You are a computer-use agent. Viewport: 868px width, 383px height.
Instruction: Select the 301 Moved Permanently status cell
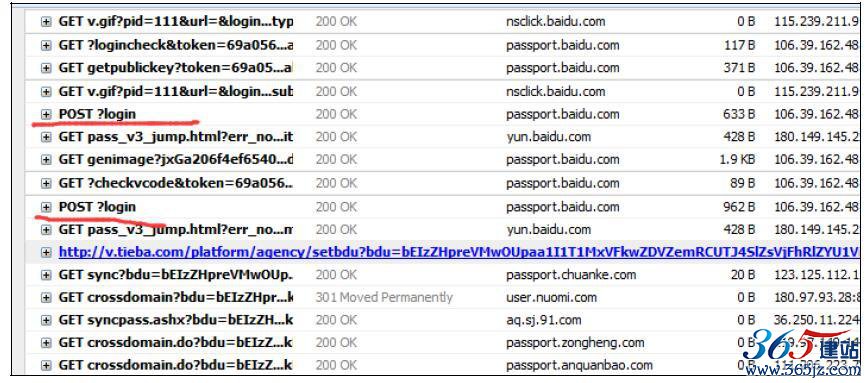tap(384, 297)
